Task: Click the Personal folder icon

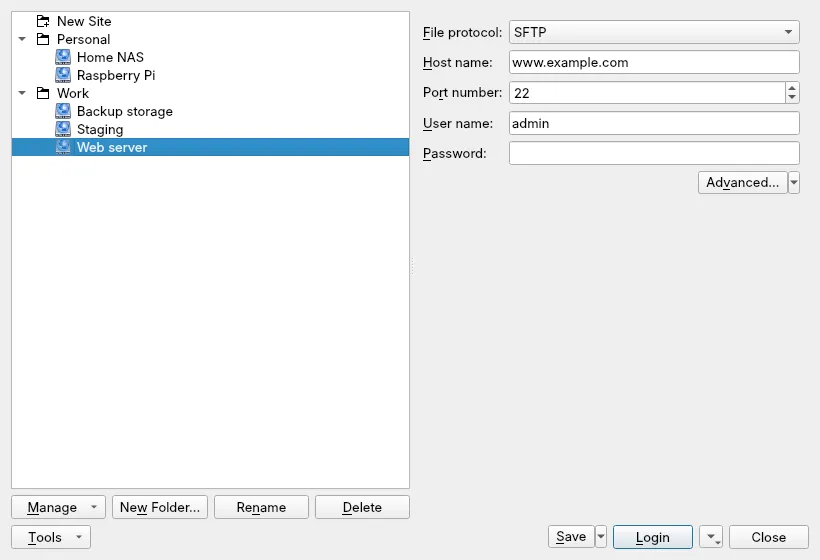Action: pos(43,39)
